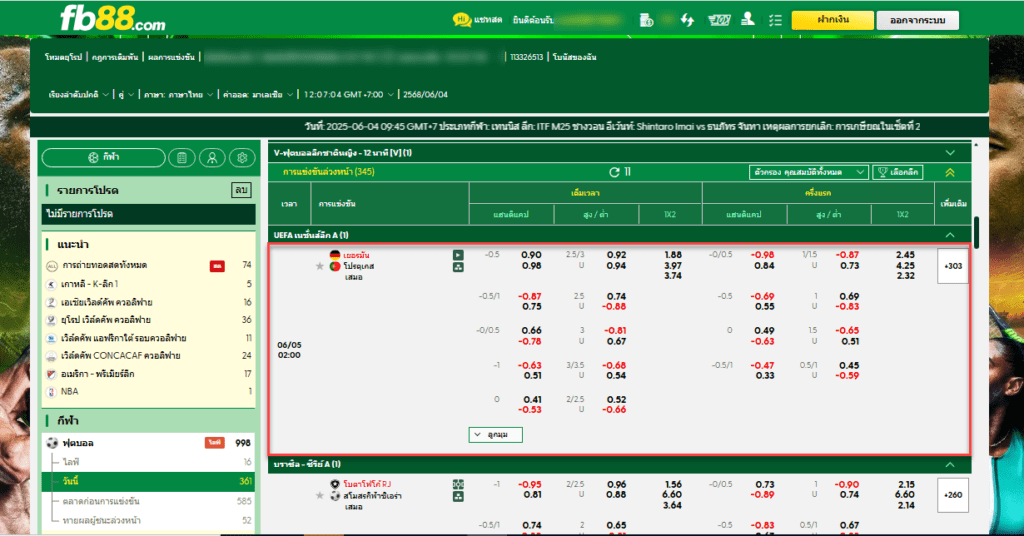This screenshot has width=1024, height=536.
Task: Open statistics icon for Germany vs Portugal
Action: pyautogui.click(x=458, y=267)
